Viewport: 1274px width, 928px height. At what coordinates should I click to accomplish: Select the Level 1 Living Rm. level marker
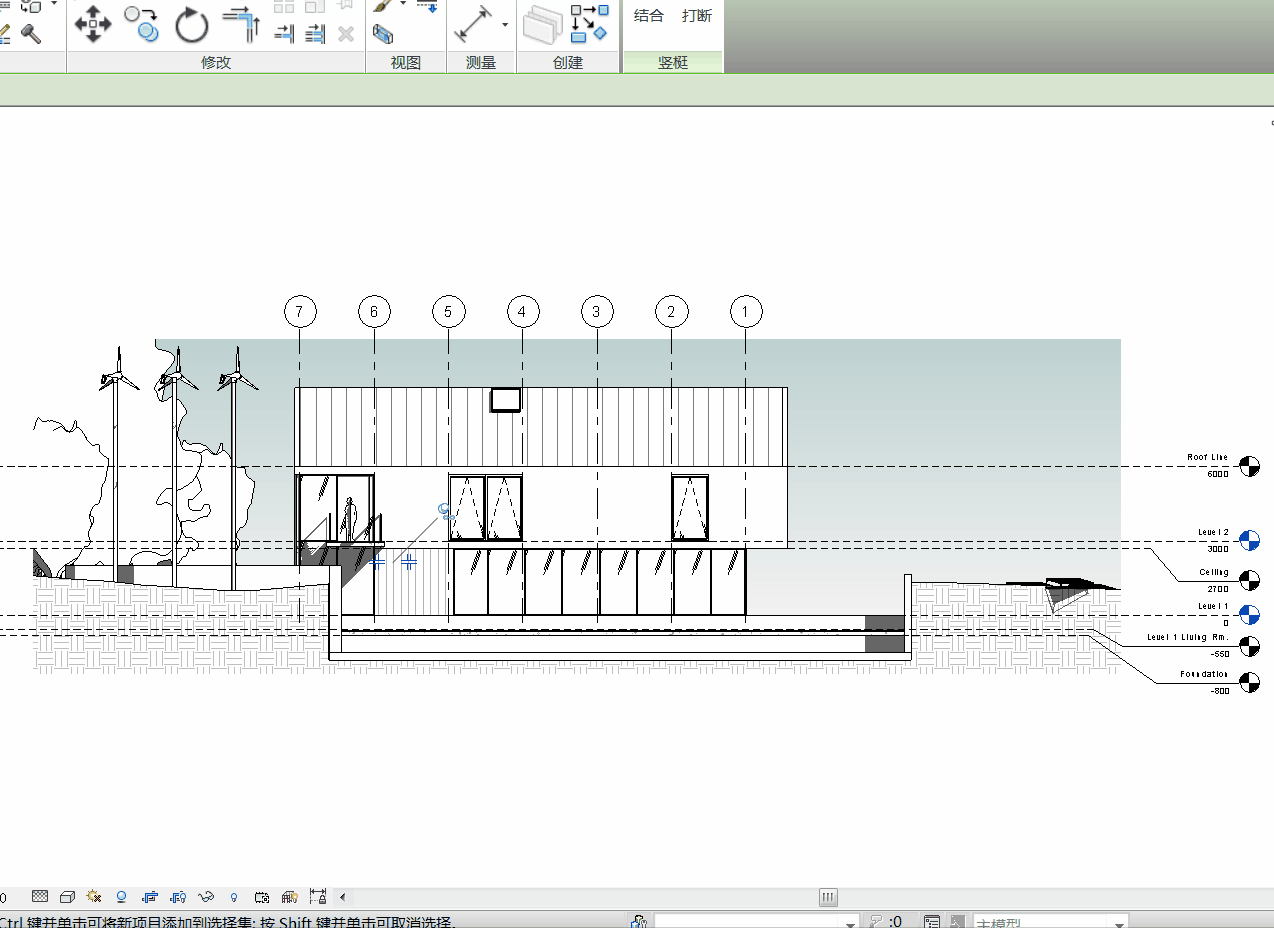pyautogui.click(x=1249, y=645)
